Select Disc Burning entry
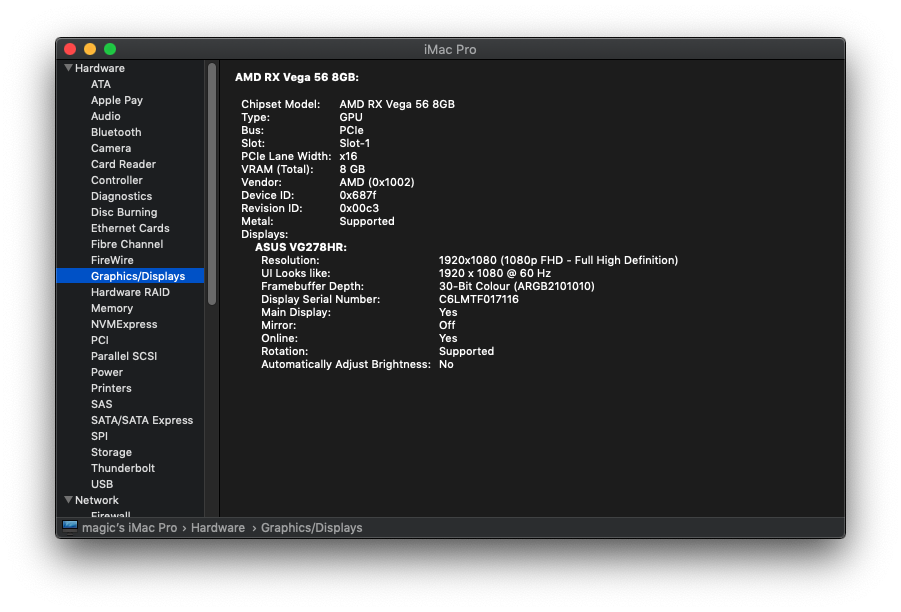The width and height of the screenshot is (901, 612). [124, 212]
